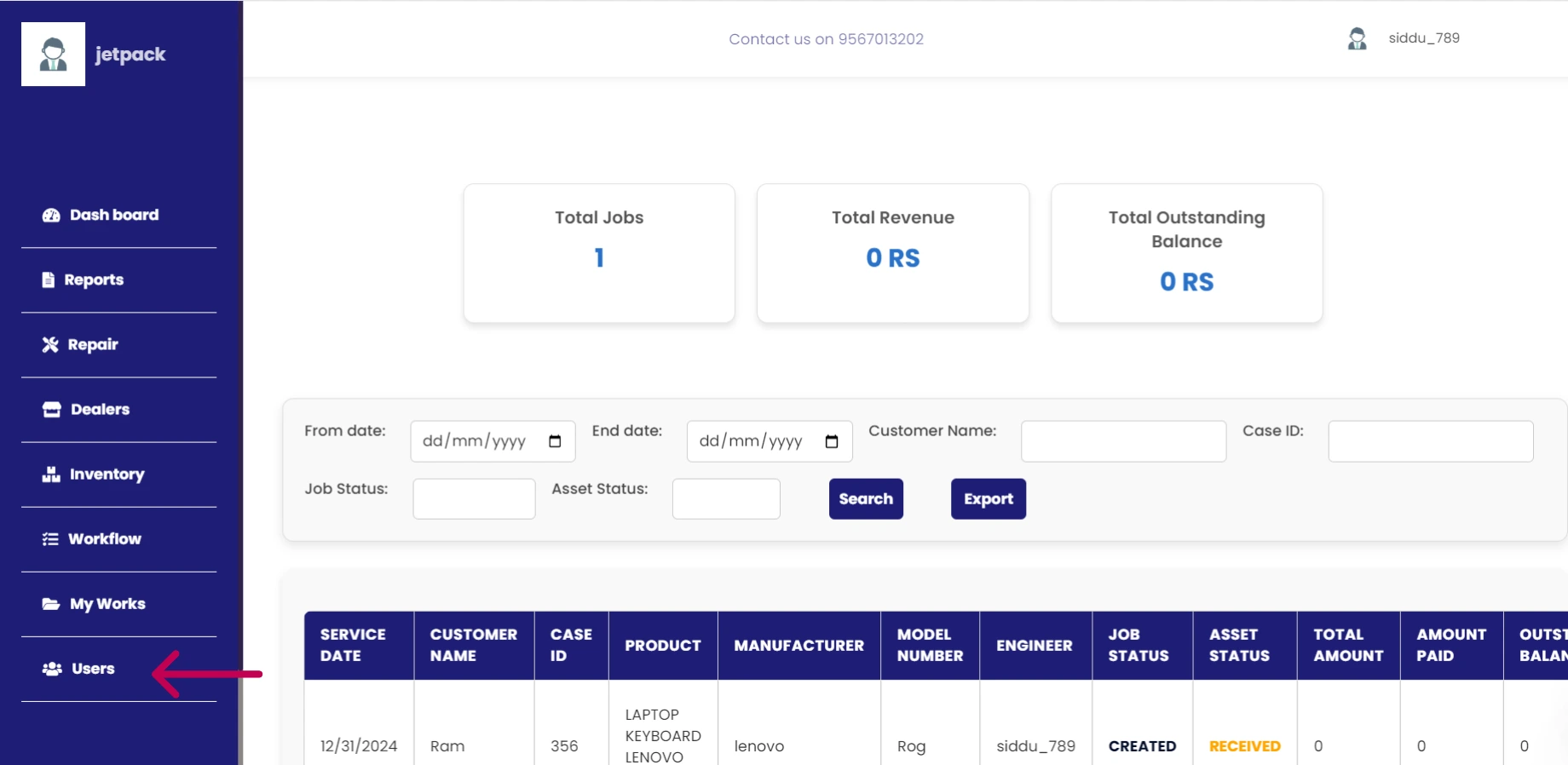Click the MANUFACTURER column header
The image size is (1568, 765).
click(x=799, y=646)
